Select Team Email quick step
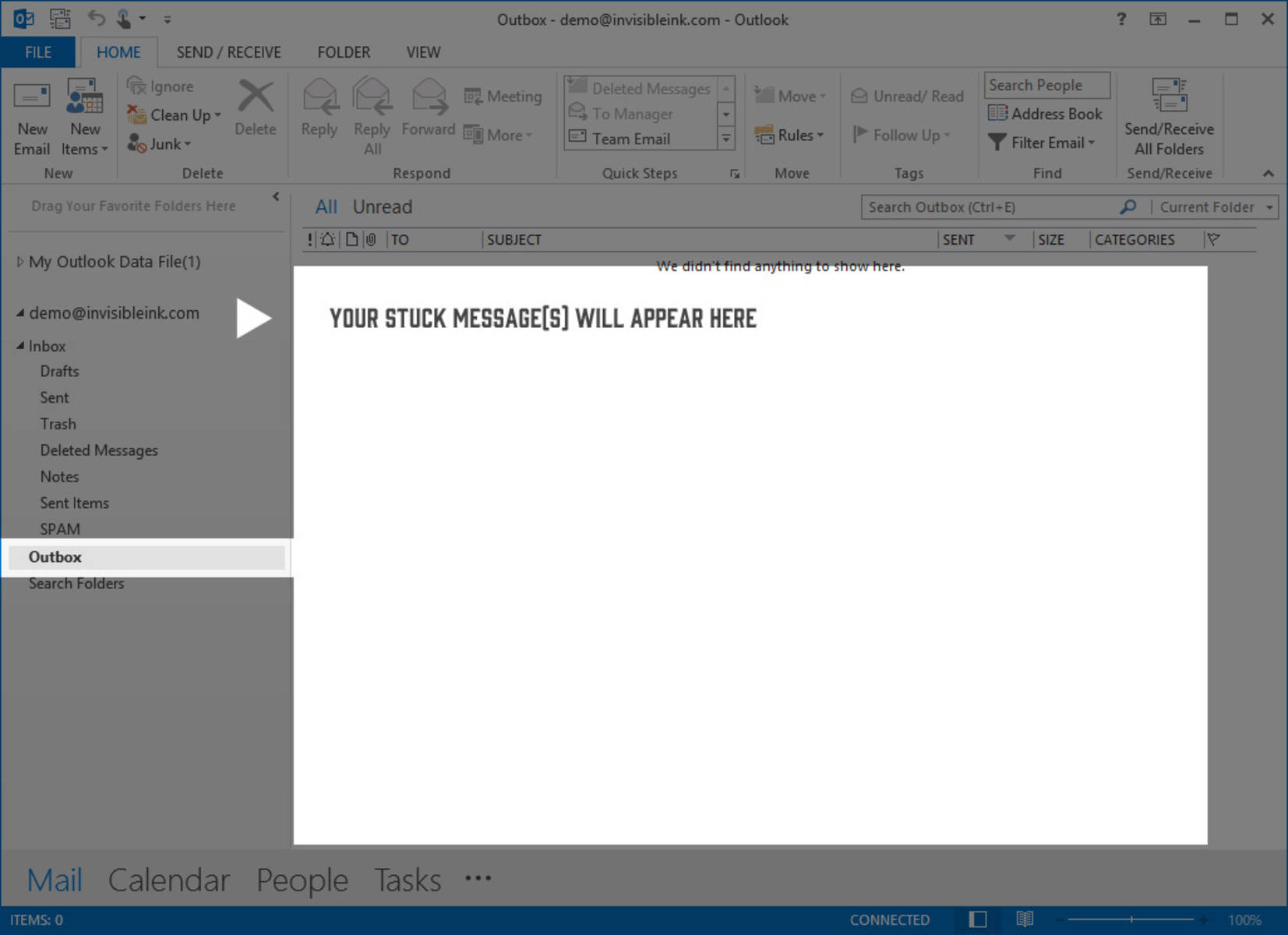The height and width of the screenshot is (935, 1288). pyautogui.click(x=640, y=139)
